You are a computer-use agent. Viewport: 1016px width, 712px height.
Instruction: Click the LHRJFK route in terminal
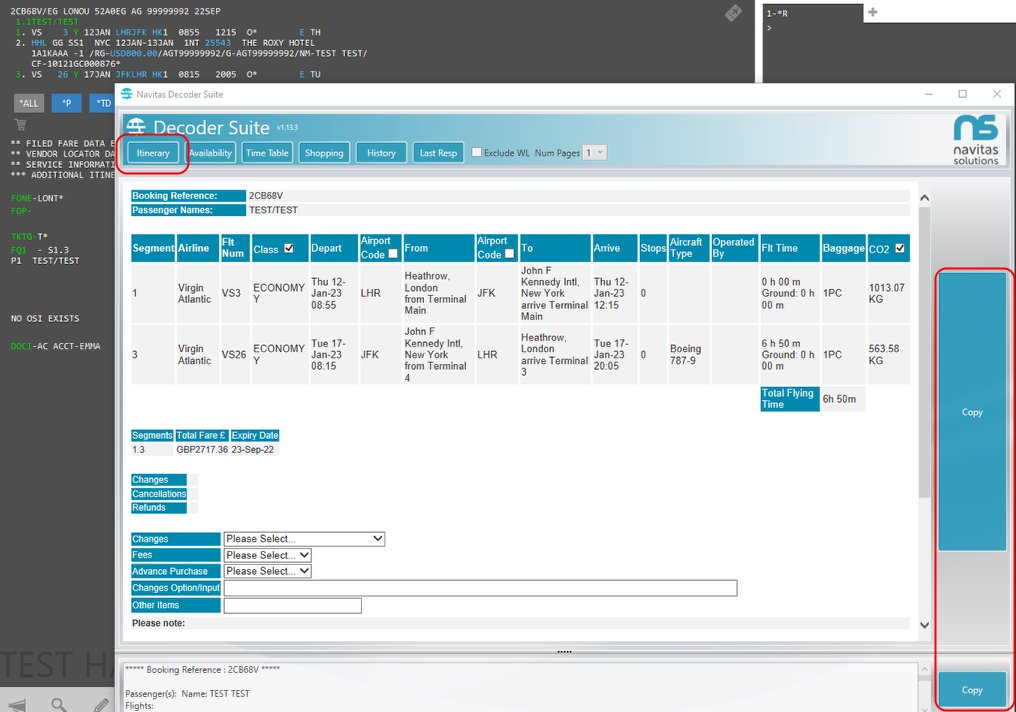(x=131, y=32)
